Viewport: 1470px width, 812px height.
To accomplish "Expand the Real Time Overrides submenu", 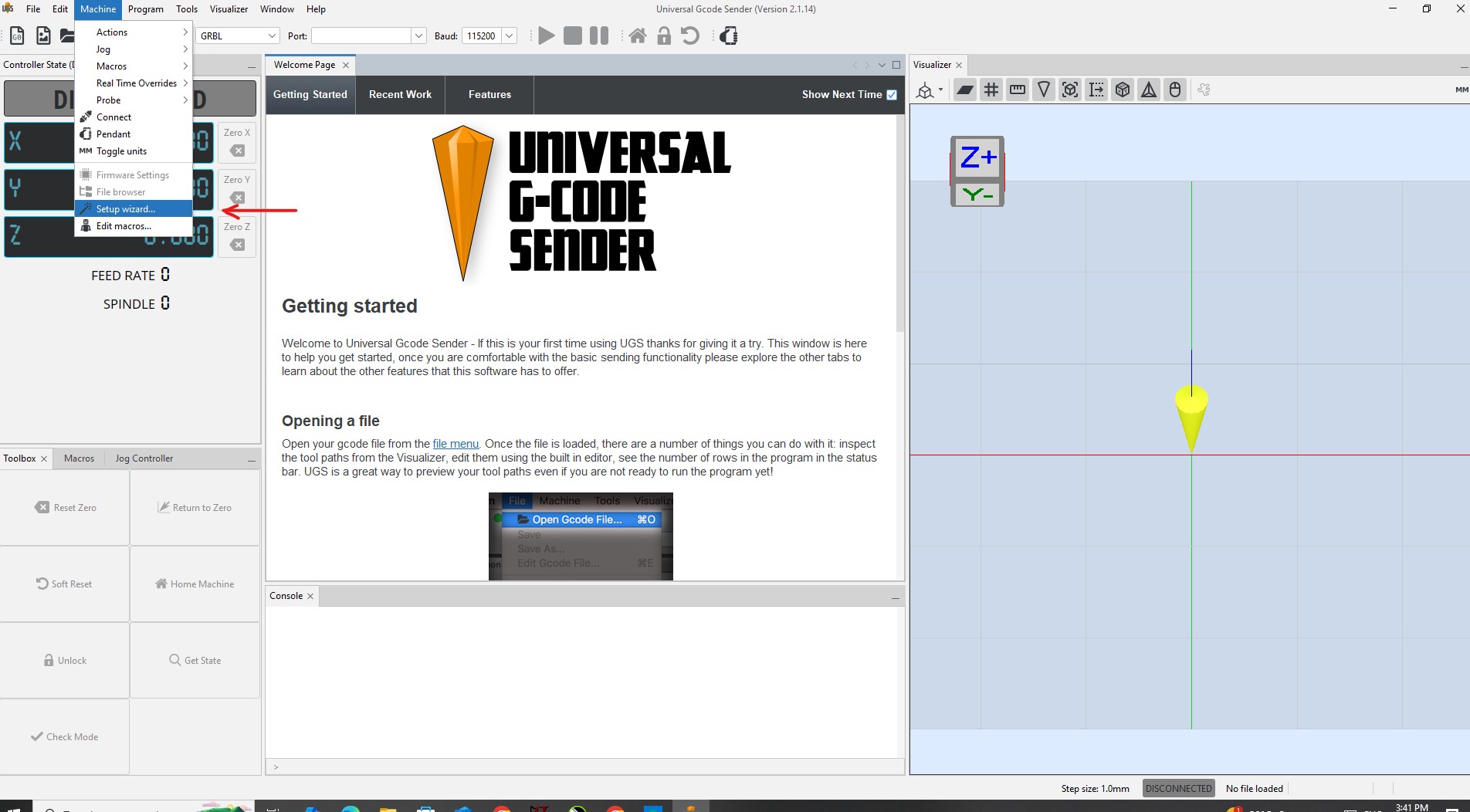I will [x=134, y=83].
